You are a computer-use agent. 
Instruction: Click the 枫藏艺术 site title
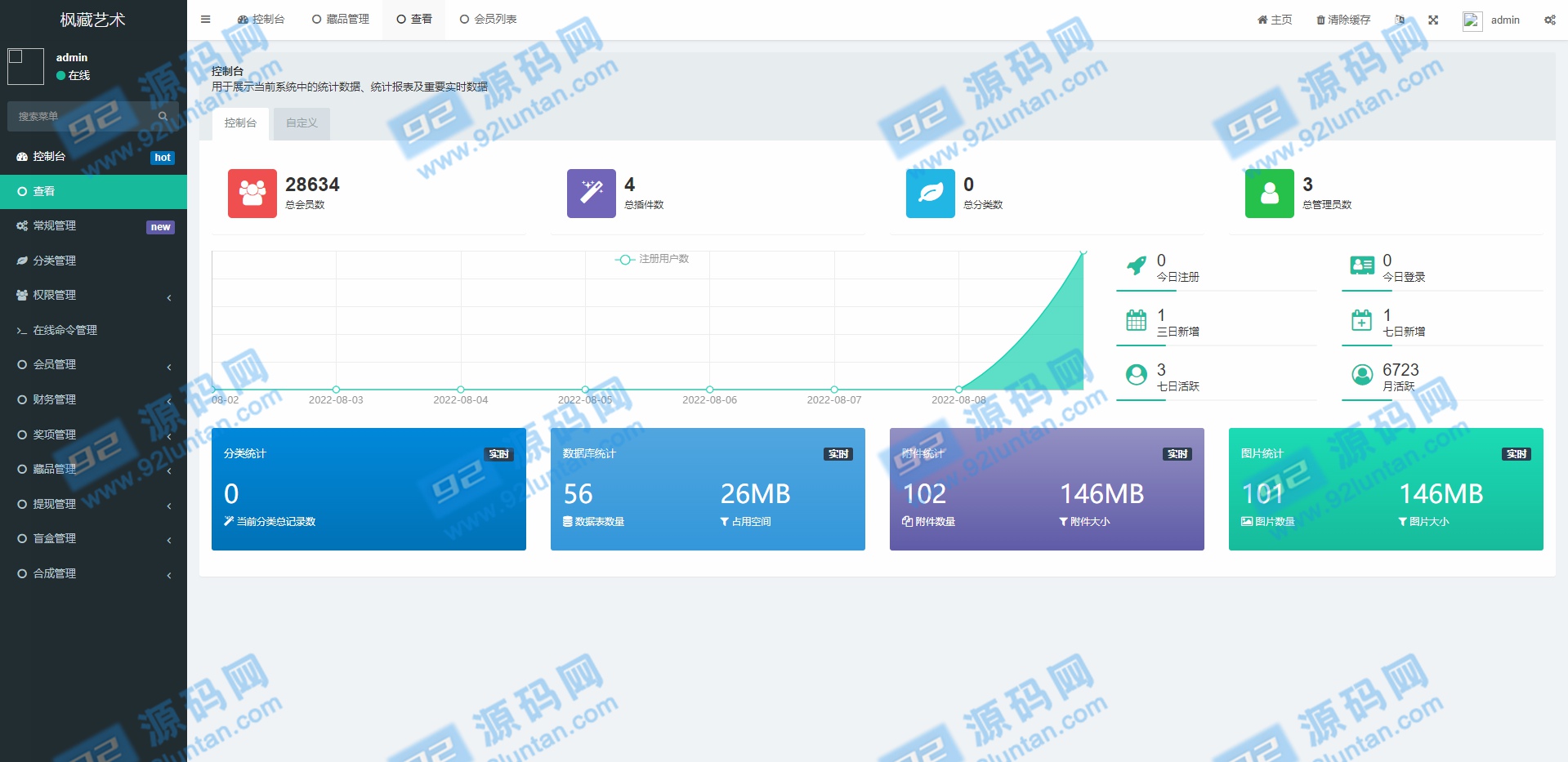coord(92,20)
